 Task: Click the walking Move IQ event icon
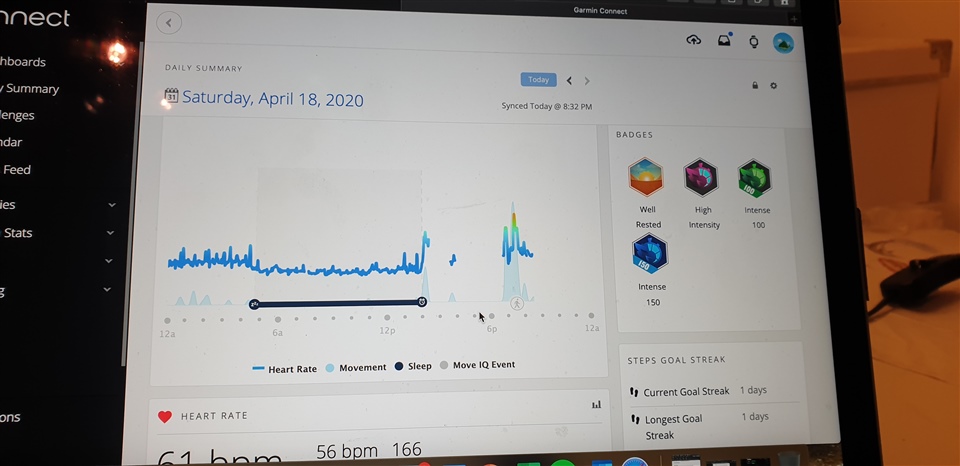pos(517,303)
